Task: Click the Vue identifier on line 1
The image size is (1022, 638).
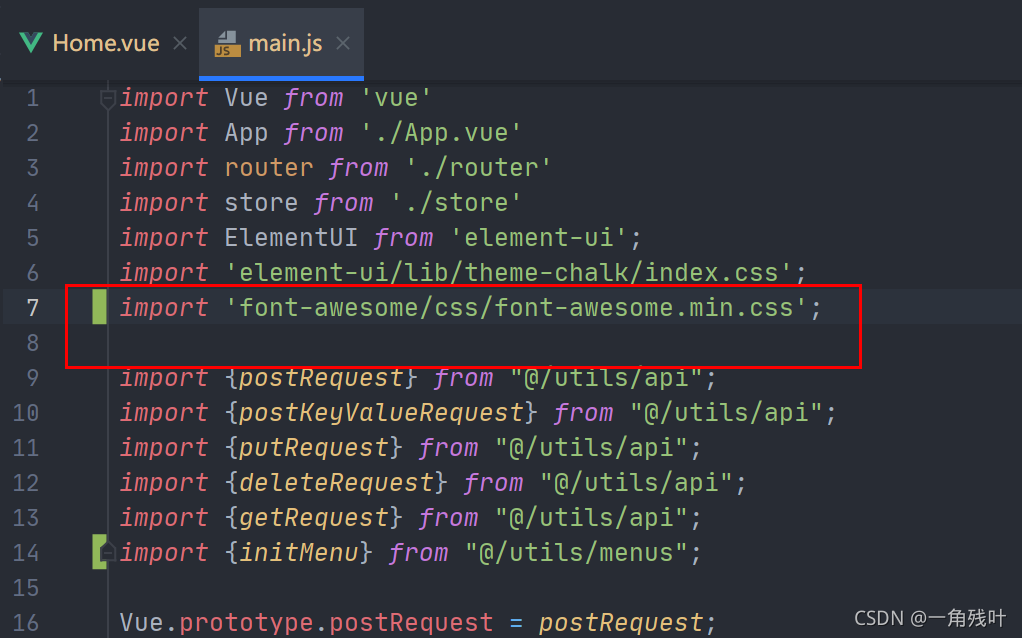Action: point(246,98)
